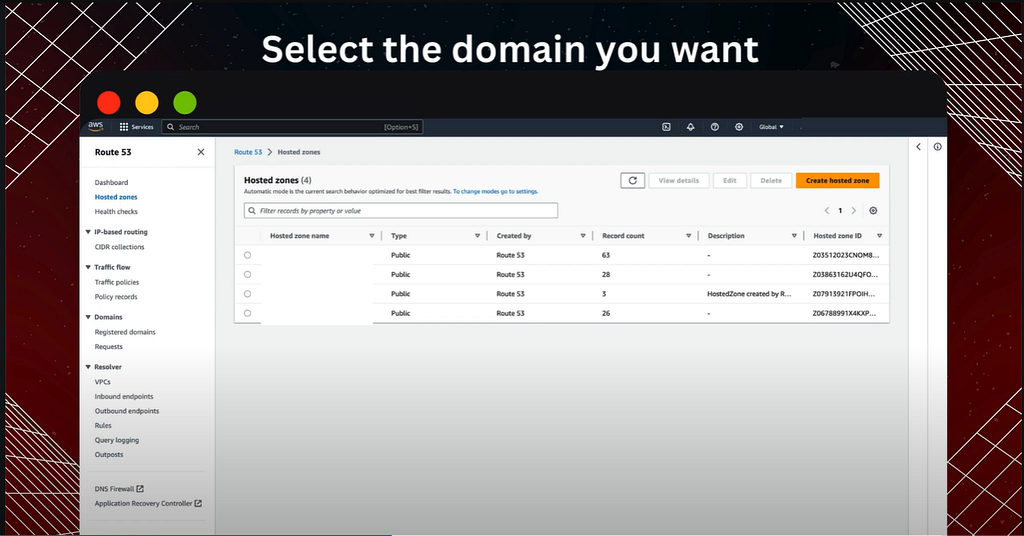
Task: Collapse the Traffic flow section
Action: pos(88,267)
